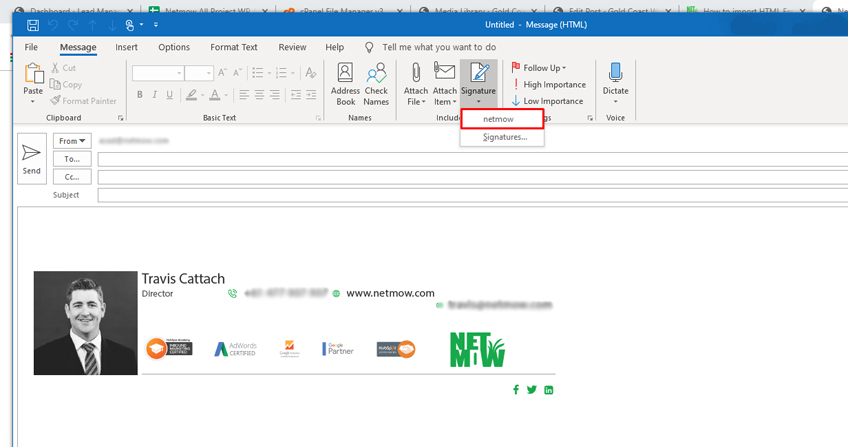Click the Signature ribbon button
This screenshot has height=447, width=848.
(x=478, y=84)
